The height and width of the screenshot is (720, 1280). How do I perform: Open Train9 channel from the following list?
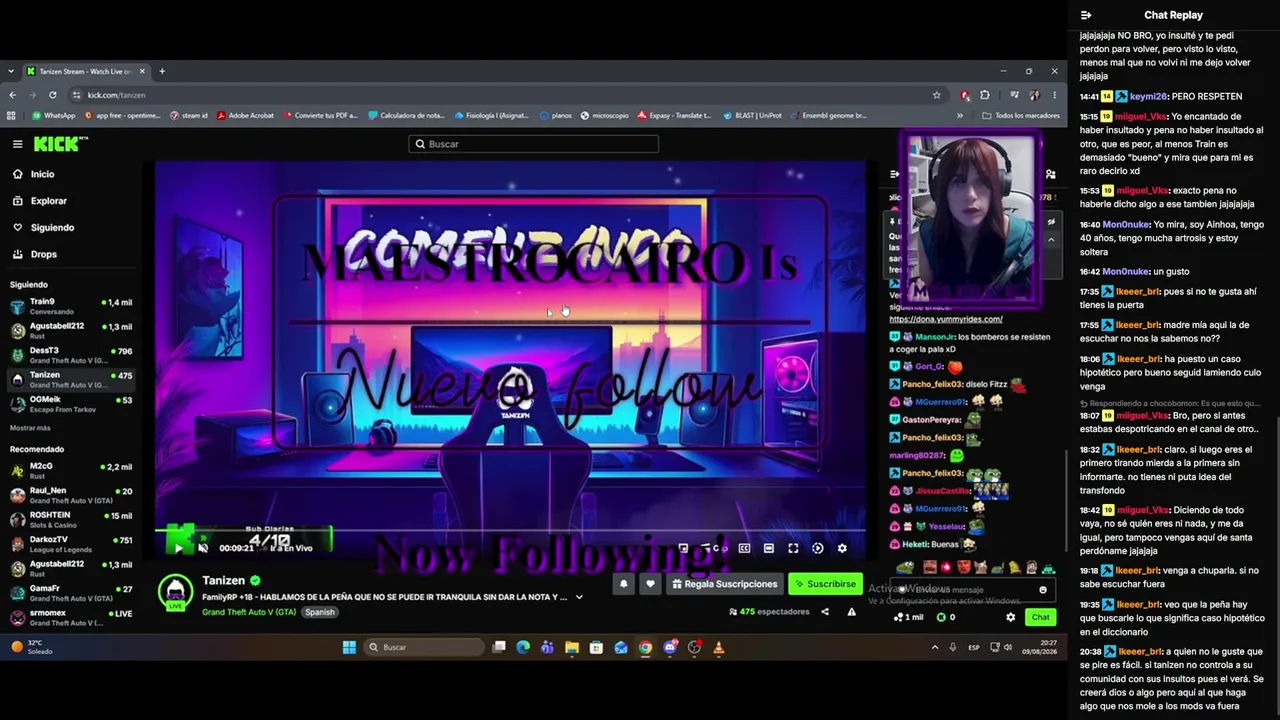tap(70, 306)
